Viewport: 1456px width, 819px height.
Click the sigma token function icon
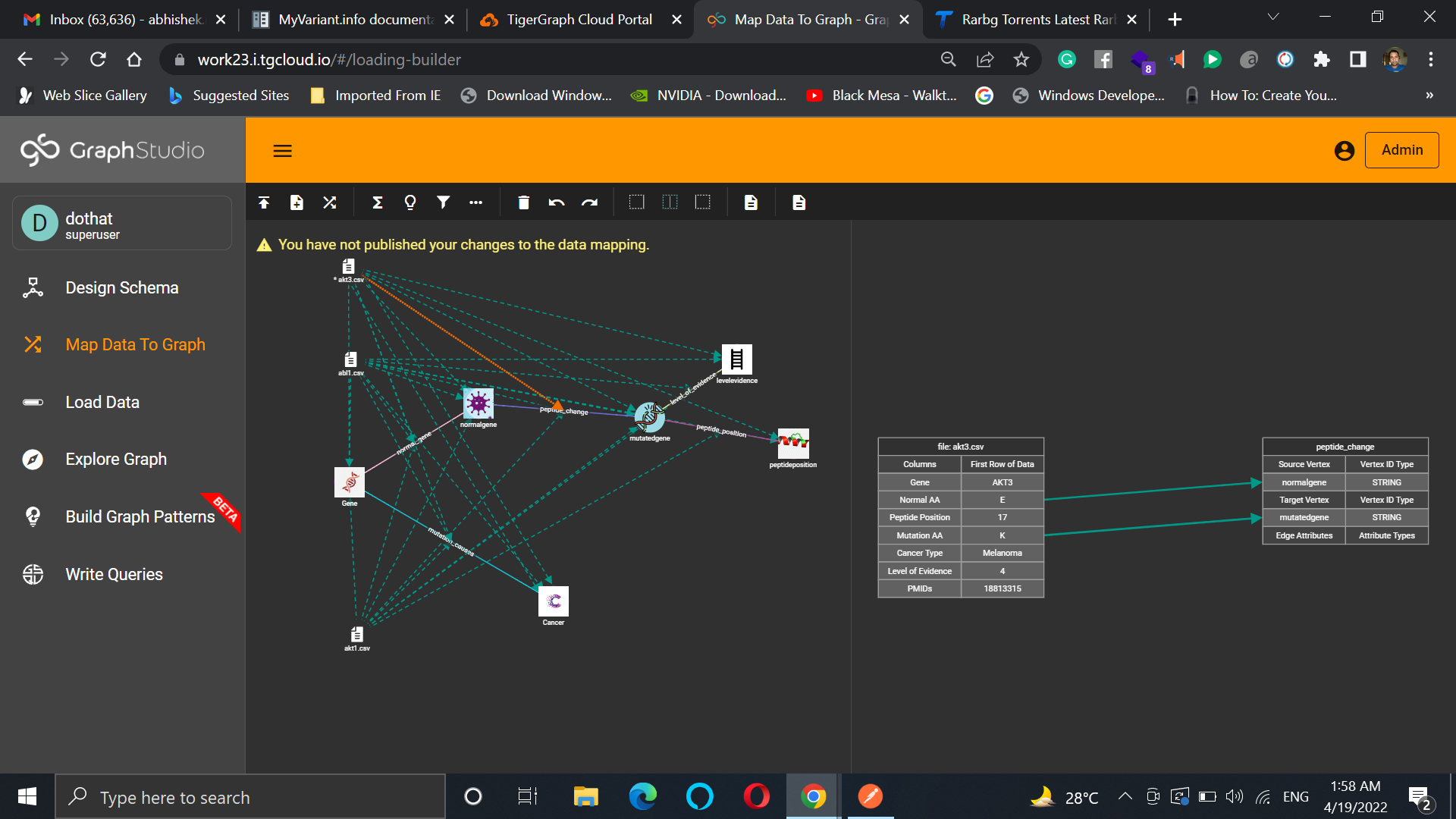pos(377,202)
